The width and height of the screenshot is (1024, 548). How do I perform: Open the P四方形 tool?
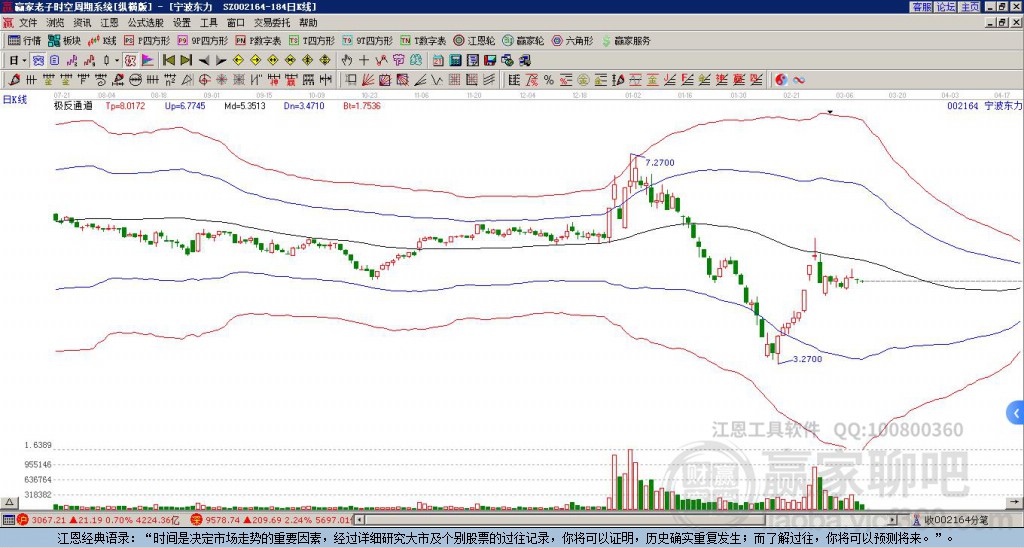pyautogui.click(x=147, y=40)
